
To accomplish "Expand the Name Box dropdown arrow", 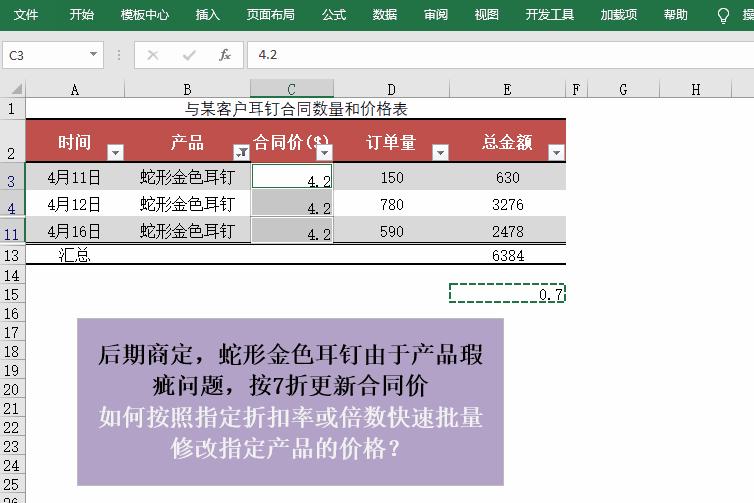I will coord(93,54).
